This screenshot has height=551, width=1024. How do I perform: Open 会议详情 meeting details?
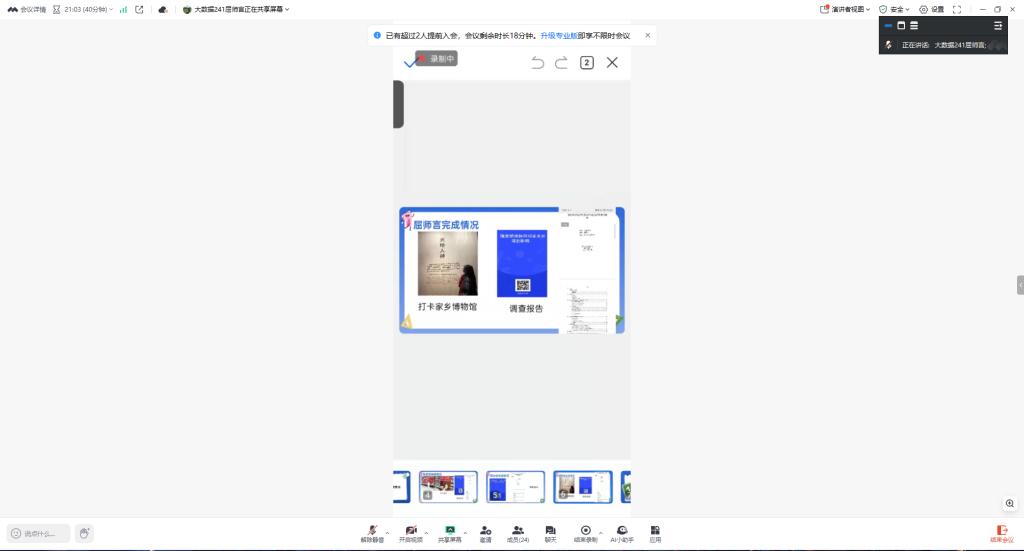coord(27,9)
